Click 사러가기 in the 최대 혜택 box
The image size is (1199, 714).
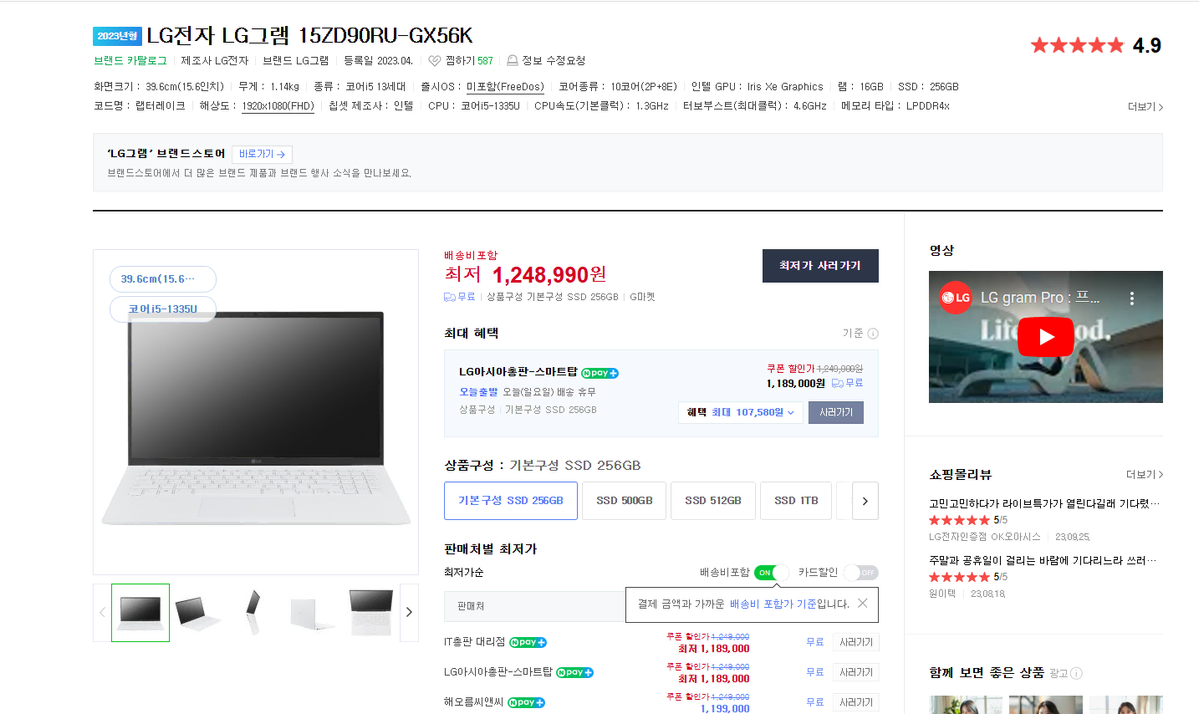836,413
